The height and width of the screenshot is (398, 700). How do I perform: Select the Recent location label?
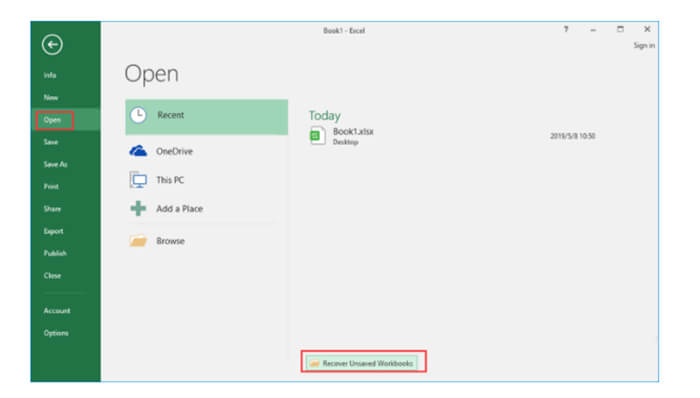[x=171, y=115]
